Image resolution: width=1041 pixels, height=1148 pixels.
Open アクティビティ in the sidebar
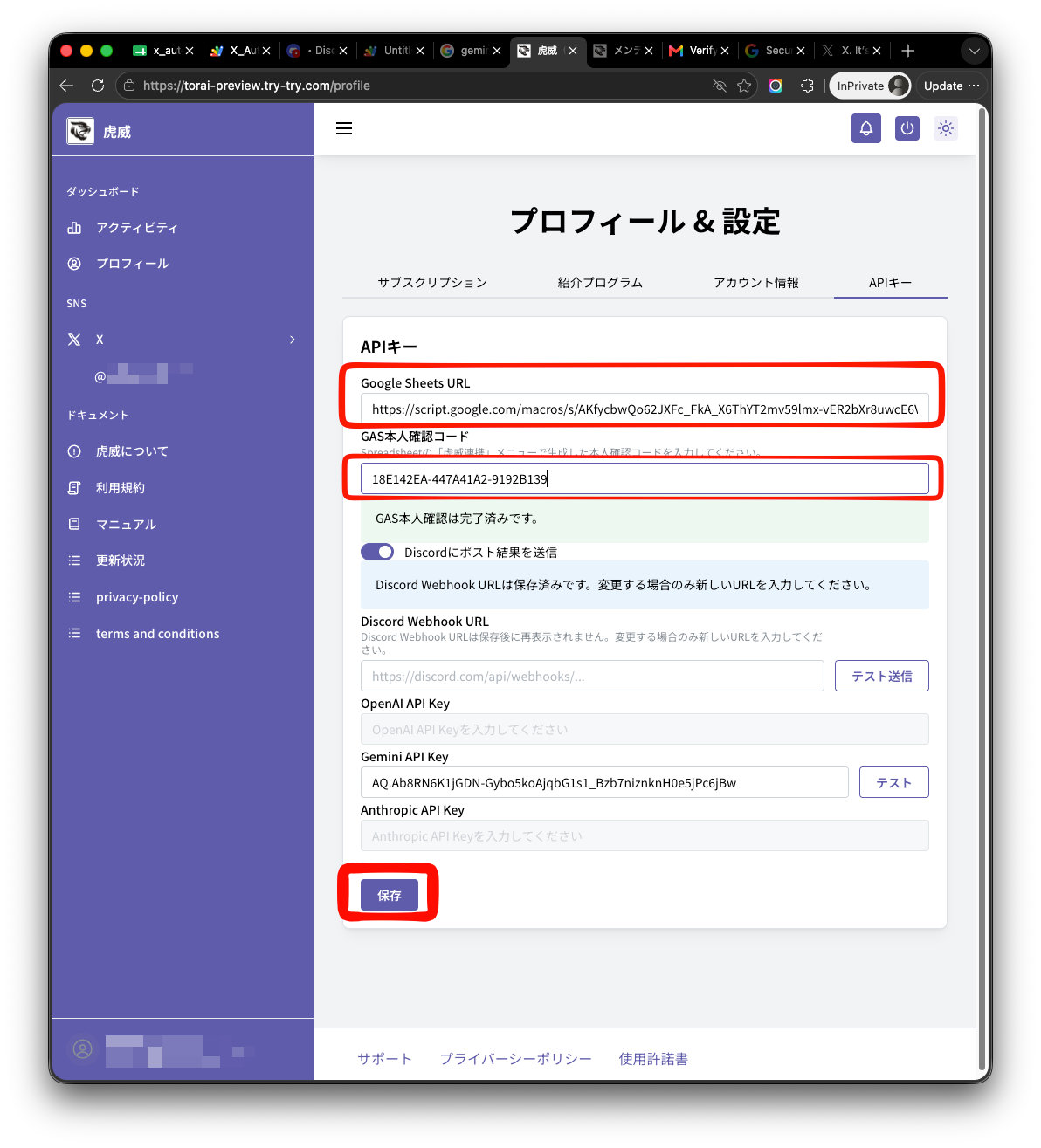(x=136, y=228)
